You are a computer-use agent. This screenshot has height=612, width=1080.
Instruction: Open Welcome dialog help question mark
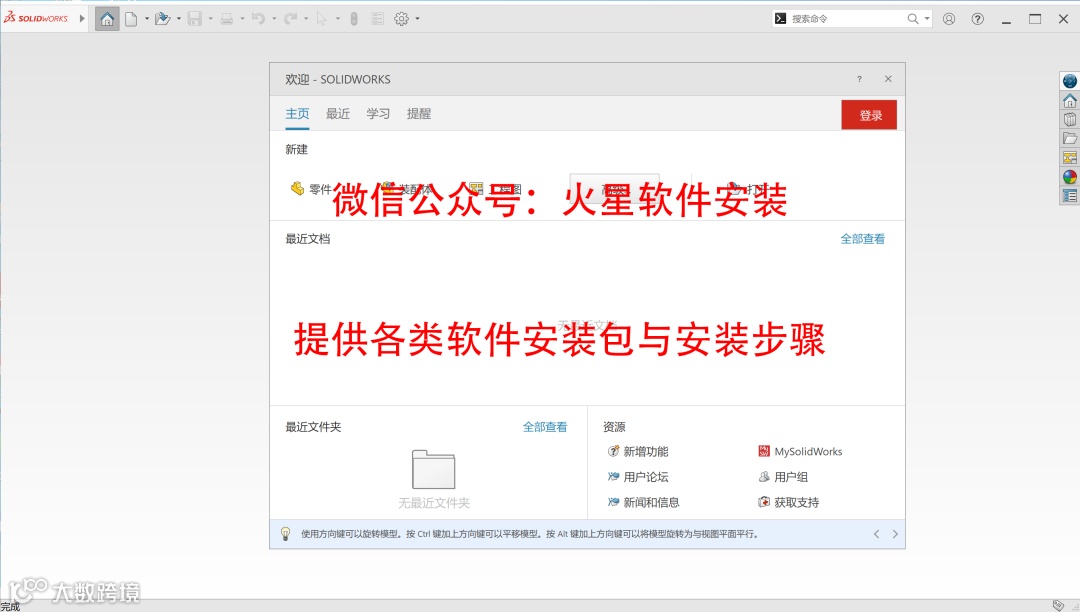pyautogui.click(x=859, y=79)
